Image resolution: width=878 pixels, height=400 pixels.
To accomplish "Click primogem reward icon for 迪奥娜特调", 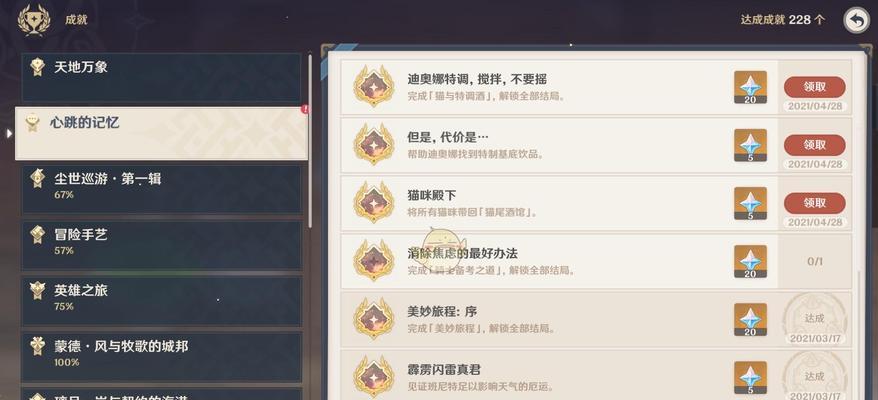I will click(x=750, y=87).
